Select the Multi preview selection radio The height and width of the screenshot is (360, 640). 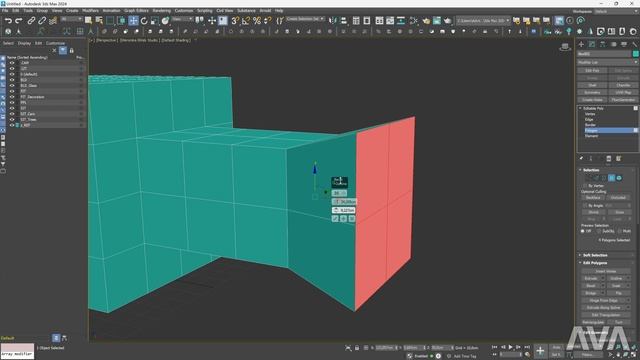620,231
